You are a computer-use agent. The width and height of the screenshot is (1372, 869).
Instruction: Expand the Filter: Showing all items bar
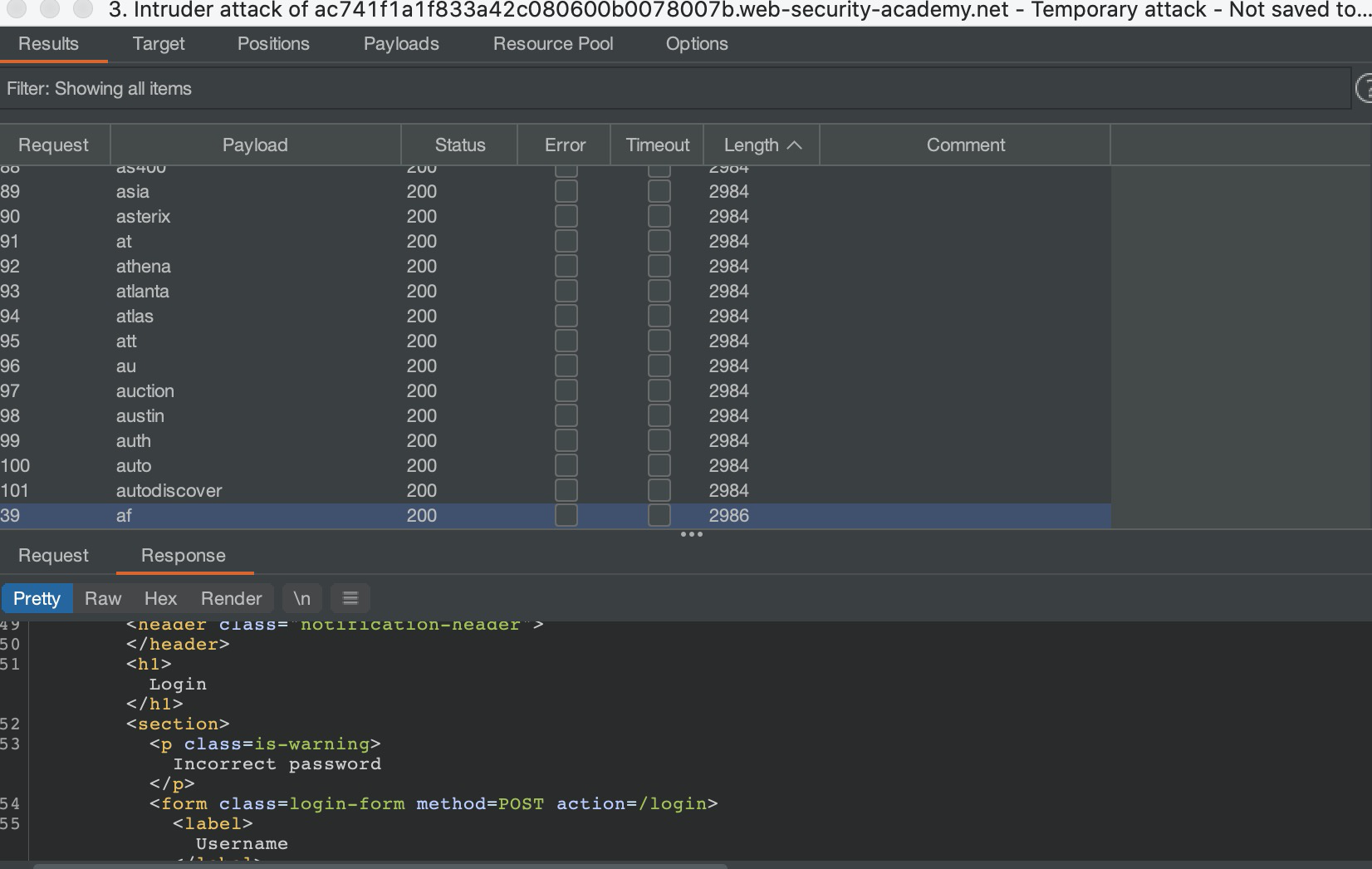[674, 88]
